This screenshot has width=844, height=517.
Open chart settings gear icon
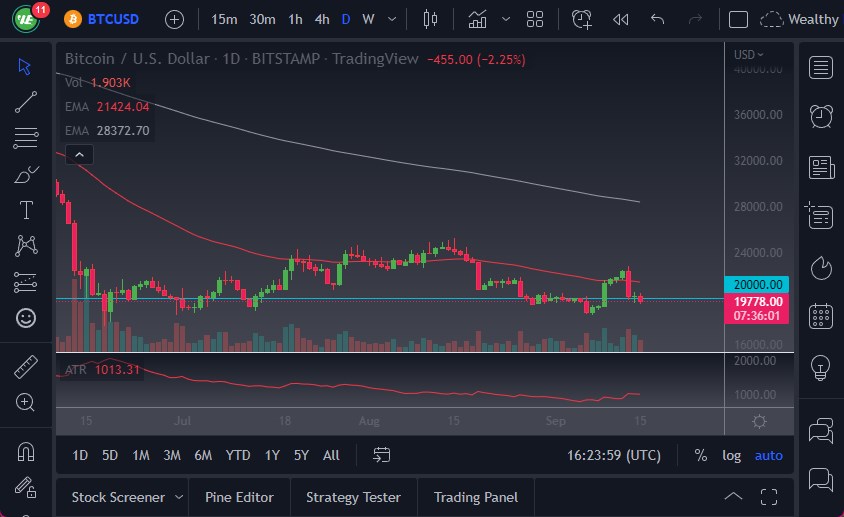click(x=759, y=421)
